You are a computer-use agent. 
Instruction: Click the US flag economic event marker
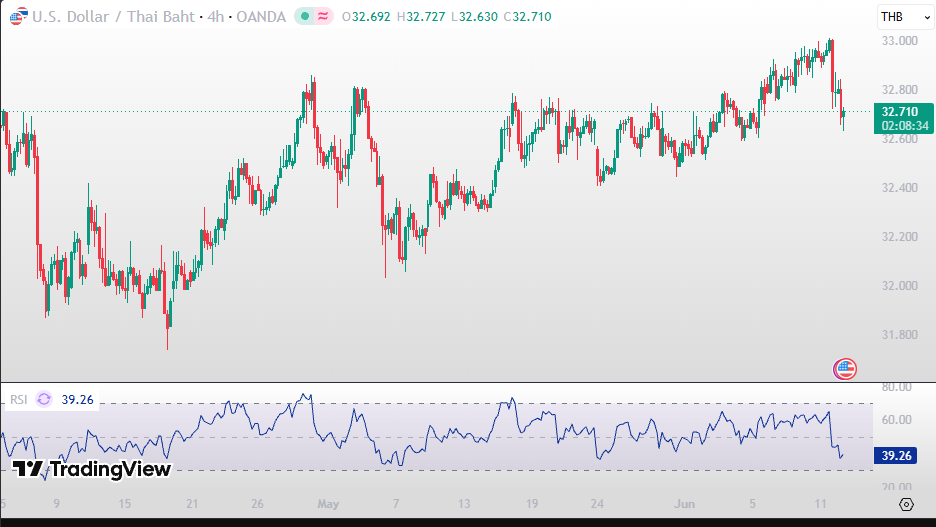(845, 369)
